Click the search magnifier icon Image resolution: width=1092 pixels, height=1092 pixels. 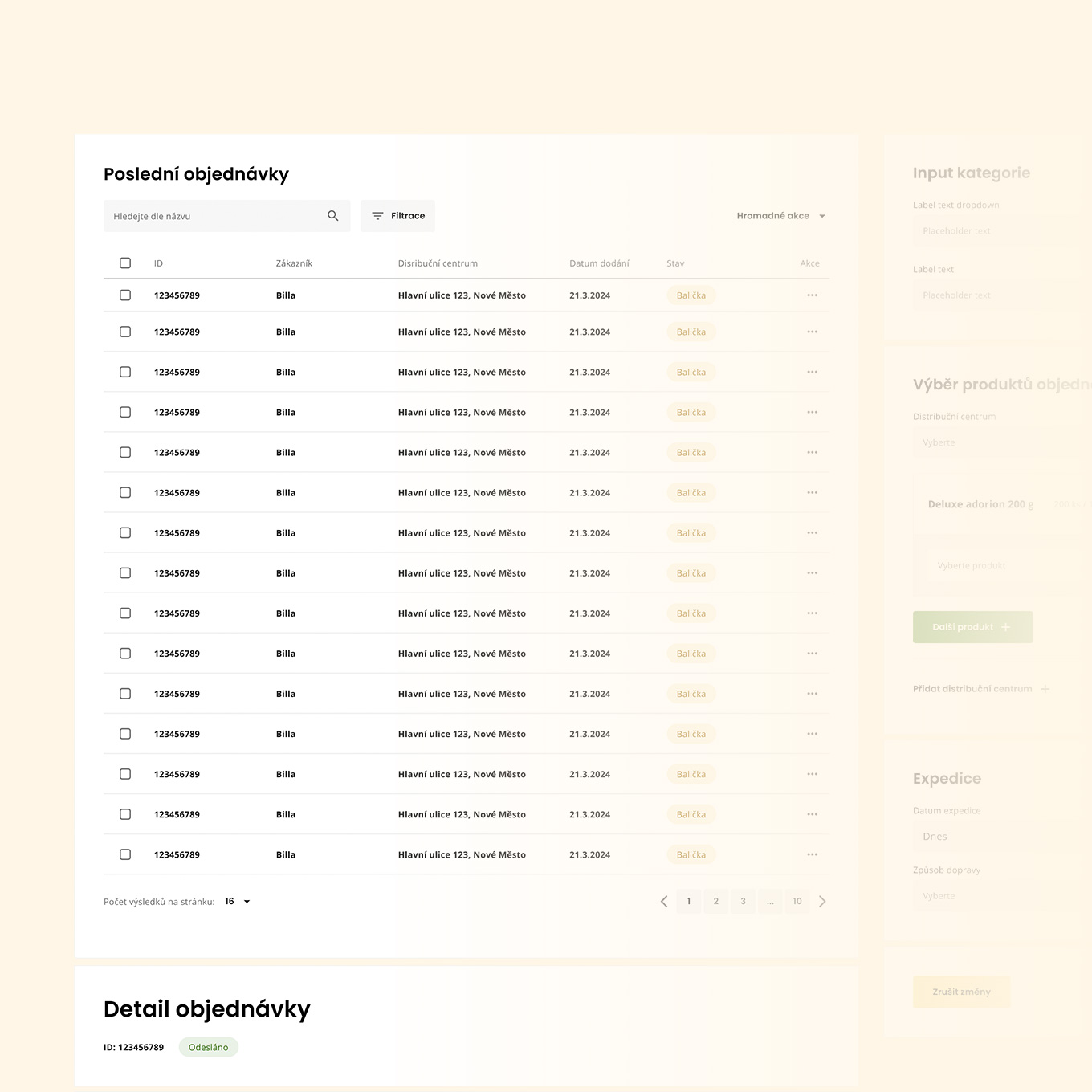[333, 216]
